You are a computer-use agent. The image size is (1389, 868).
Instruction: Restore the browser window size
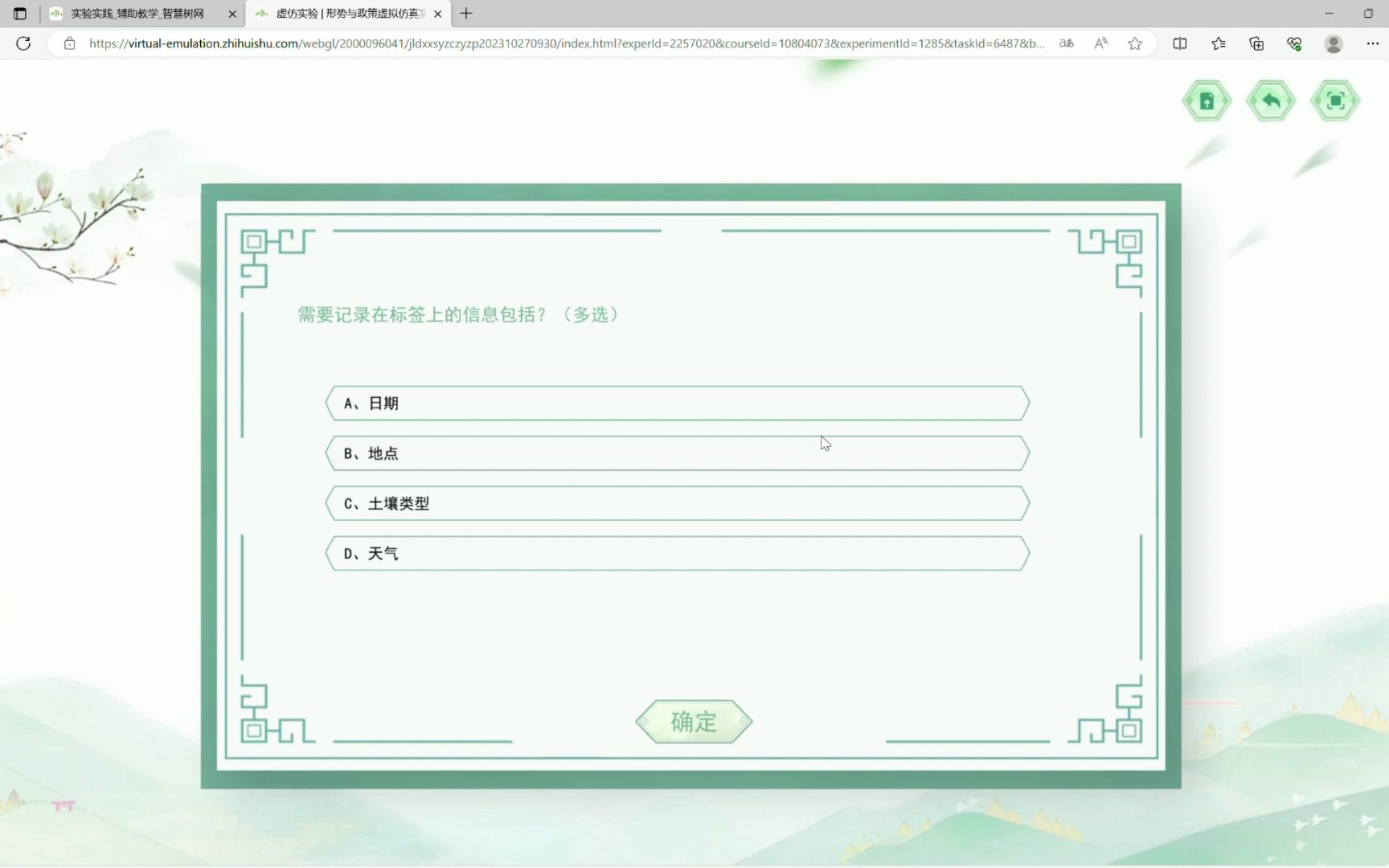(1368, 14)
